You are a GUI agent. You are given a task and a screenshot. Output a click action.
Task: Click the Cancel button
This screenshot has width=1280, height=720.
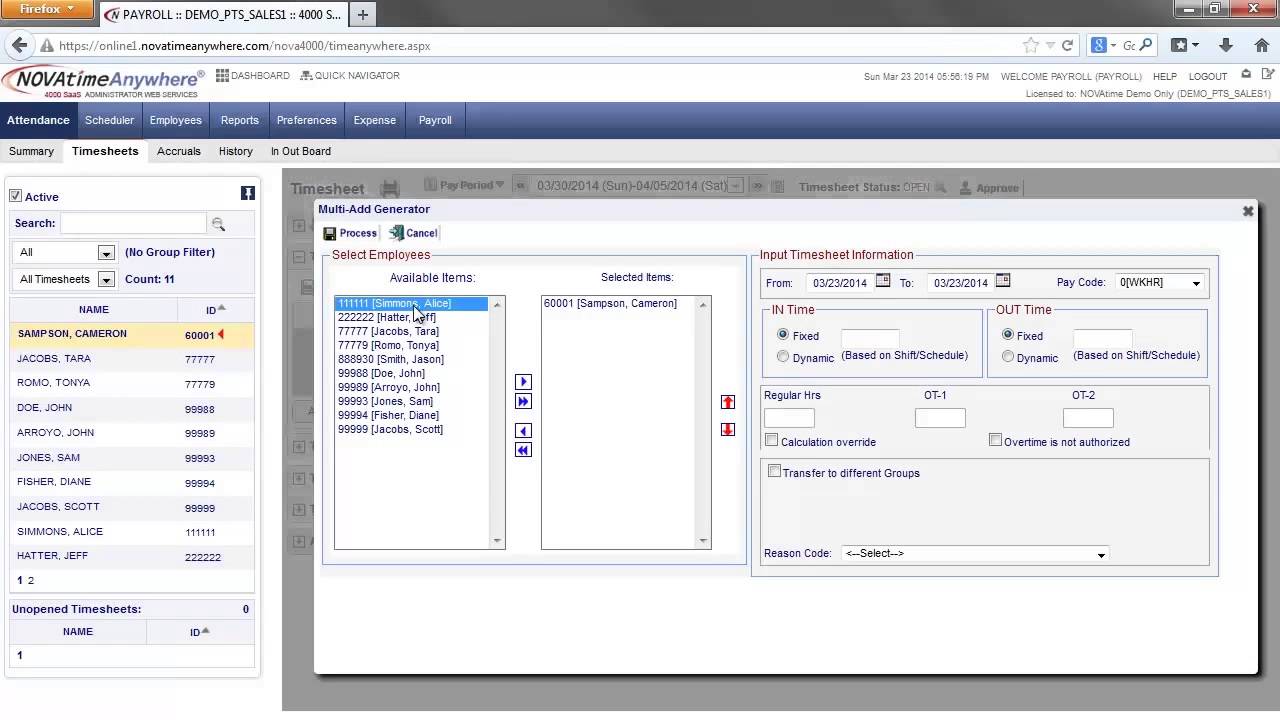(413, 233)
